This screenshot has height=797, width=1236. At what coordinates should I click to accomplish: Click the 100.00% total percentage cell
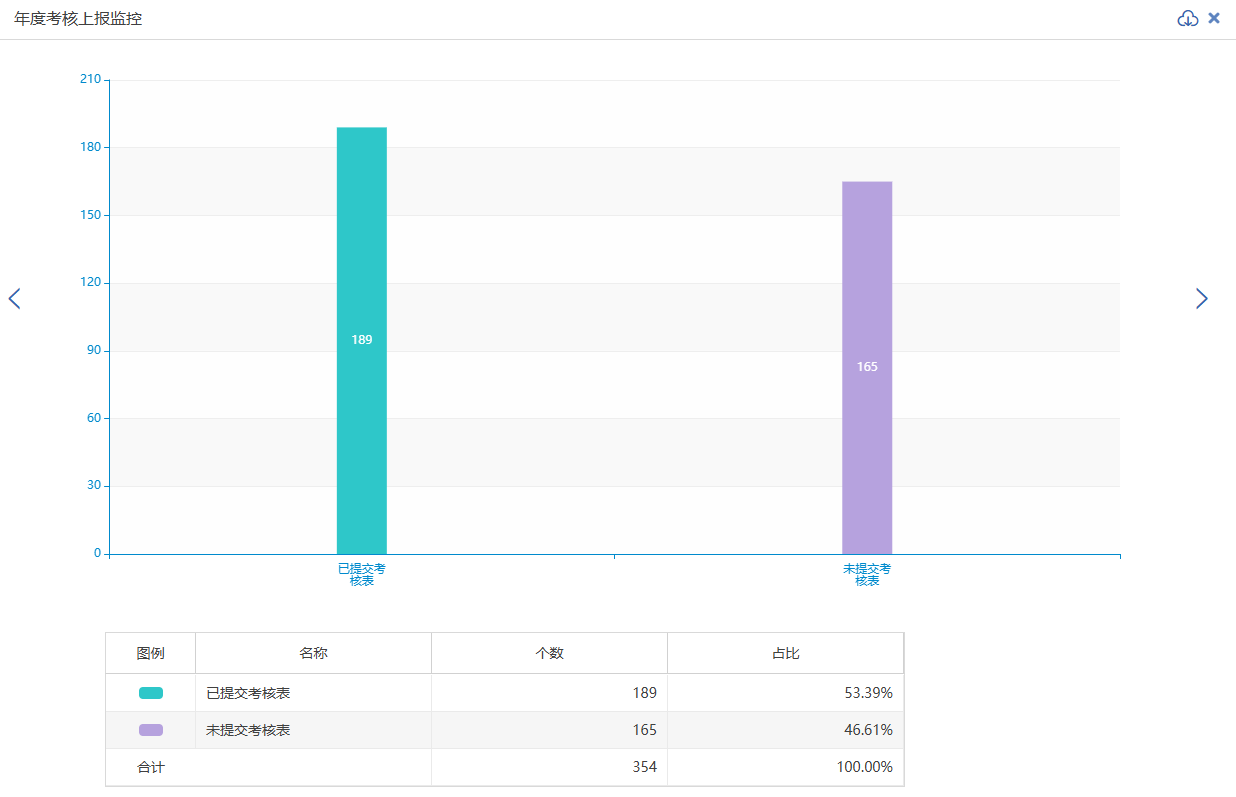(x=864, y=767)
